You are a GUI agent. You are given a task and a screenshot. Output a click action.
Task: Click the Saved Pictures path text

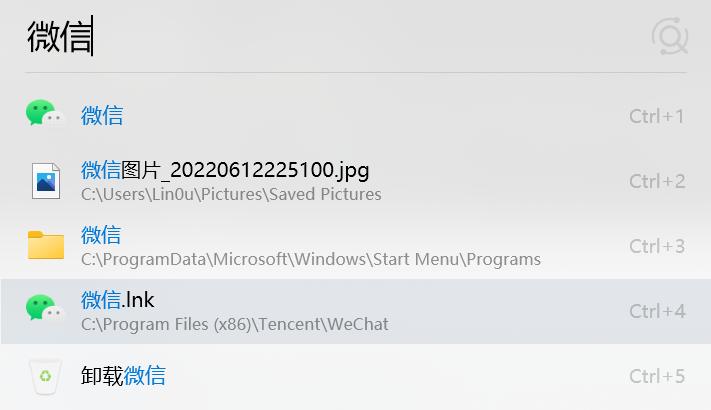click(x=231, y=194)
